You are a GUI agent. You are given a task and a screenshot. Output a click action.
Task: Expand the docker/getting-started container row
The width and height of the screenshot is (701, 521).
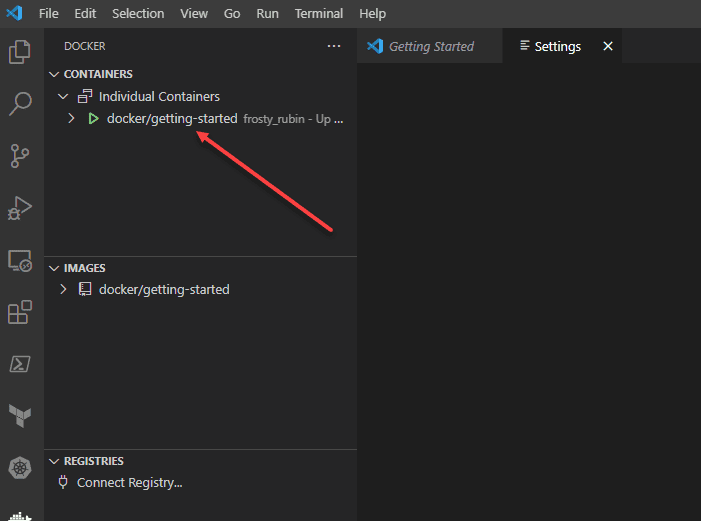pos(71,119)
